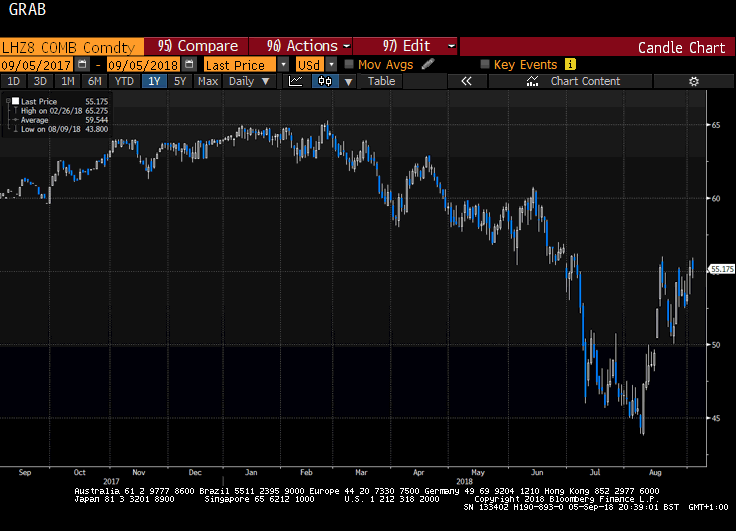The height and width of the screenshot is (531, 736).
Task: Click the Chart Content button
Action: [571, 81]
